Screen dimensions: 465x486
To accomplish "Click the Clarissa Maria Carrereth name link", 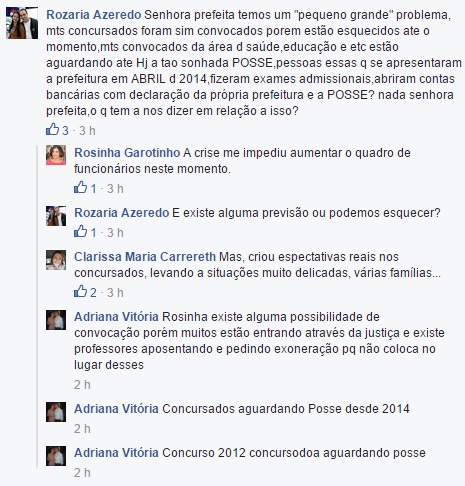I will (145, 257).
